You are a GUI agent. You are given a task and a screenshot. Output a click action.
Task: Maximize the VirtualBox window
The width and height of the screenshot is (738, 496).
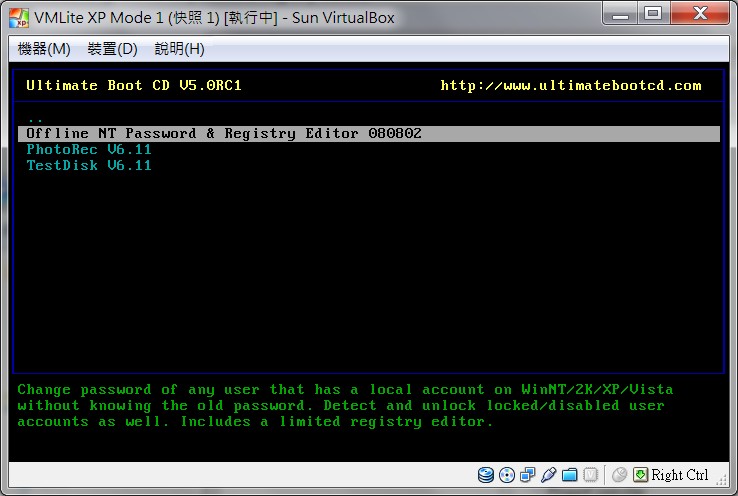point(653,14)
